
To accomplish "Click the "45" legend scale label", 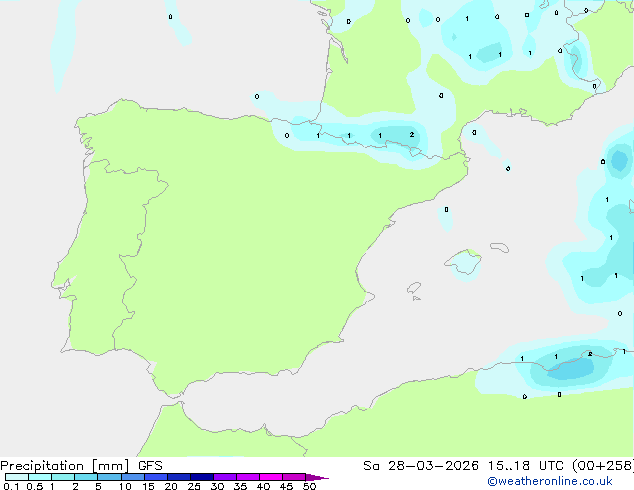I will coord(286,486).
